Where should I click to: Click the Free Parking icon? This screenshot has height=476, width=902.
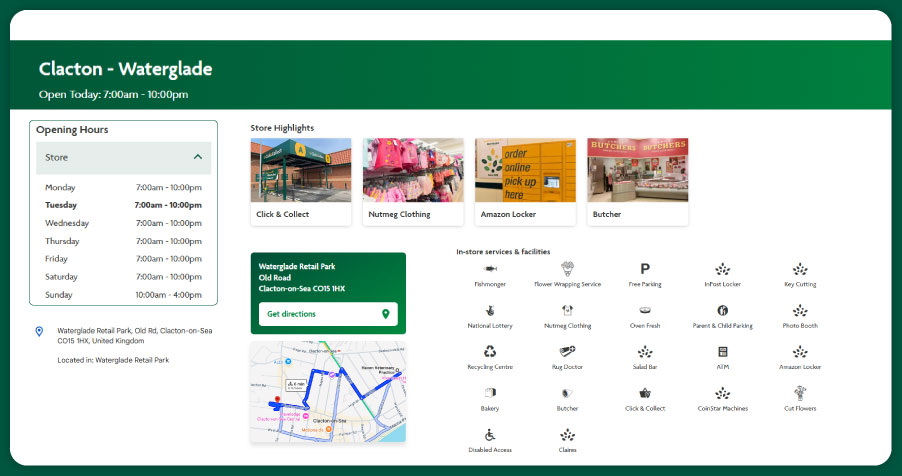[645, 269]
